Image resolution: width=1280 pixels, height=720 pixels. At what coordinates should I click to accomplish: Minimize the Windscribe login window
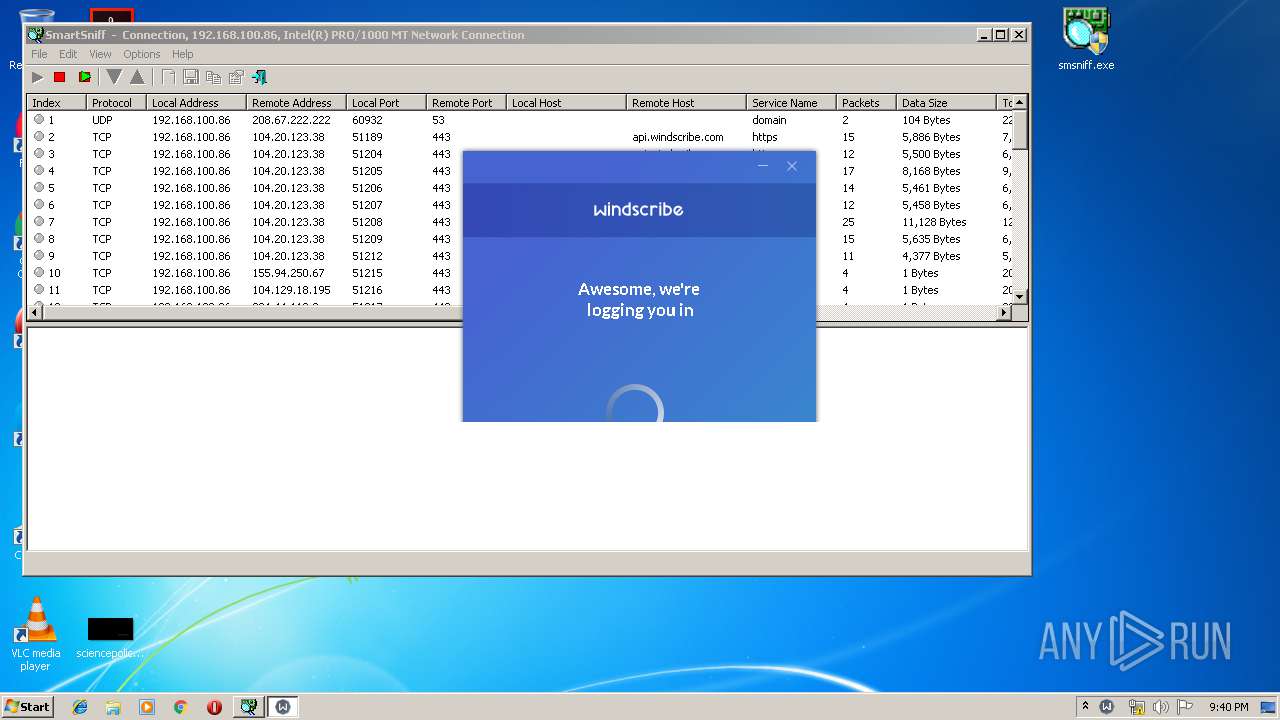(763, 166)
